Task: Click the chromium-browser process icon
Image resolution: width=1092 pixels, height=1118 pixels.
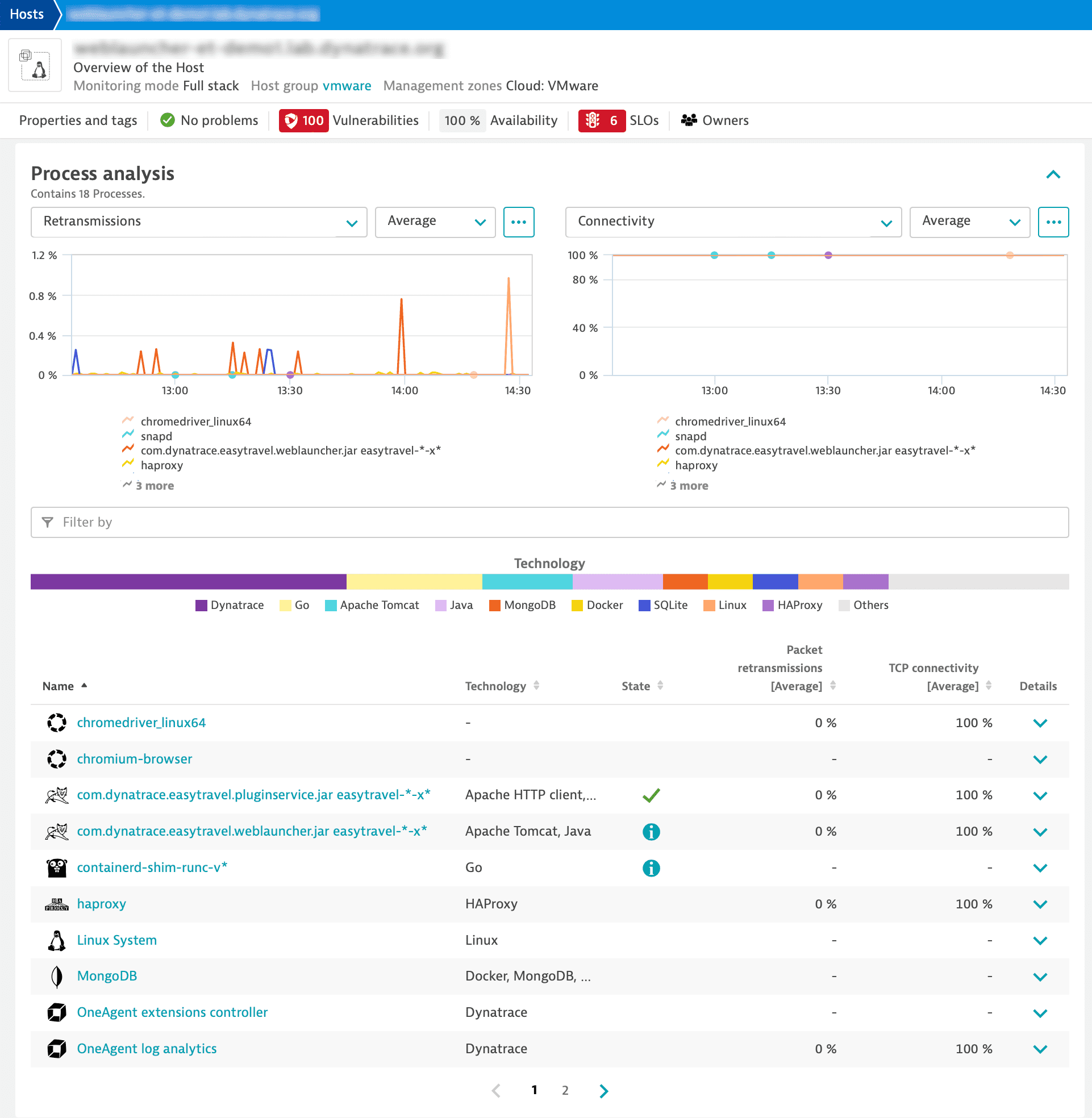Action: pos(57,759)
